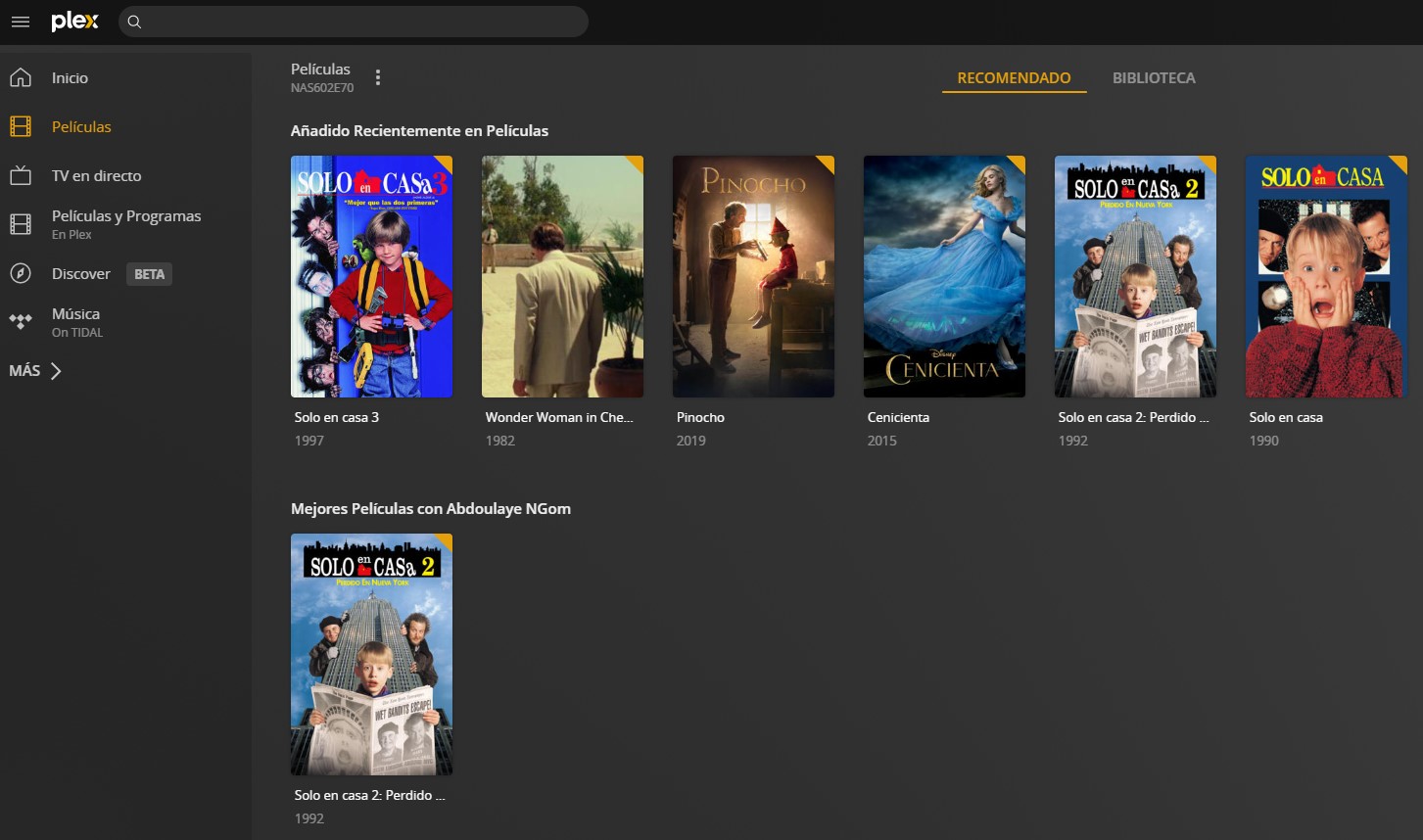Click the year 2019 under Pinocho
Screen dimensions: 1423x840
[x=690, y=441]
